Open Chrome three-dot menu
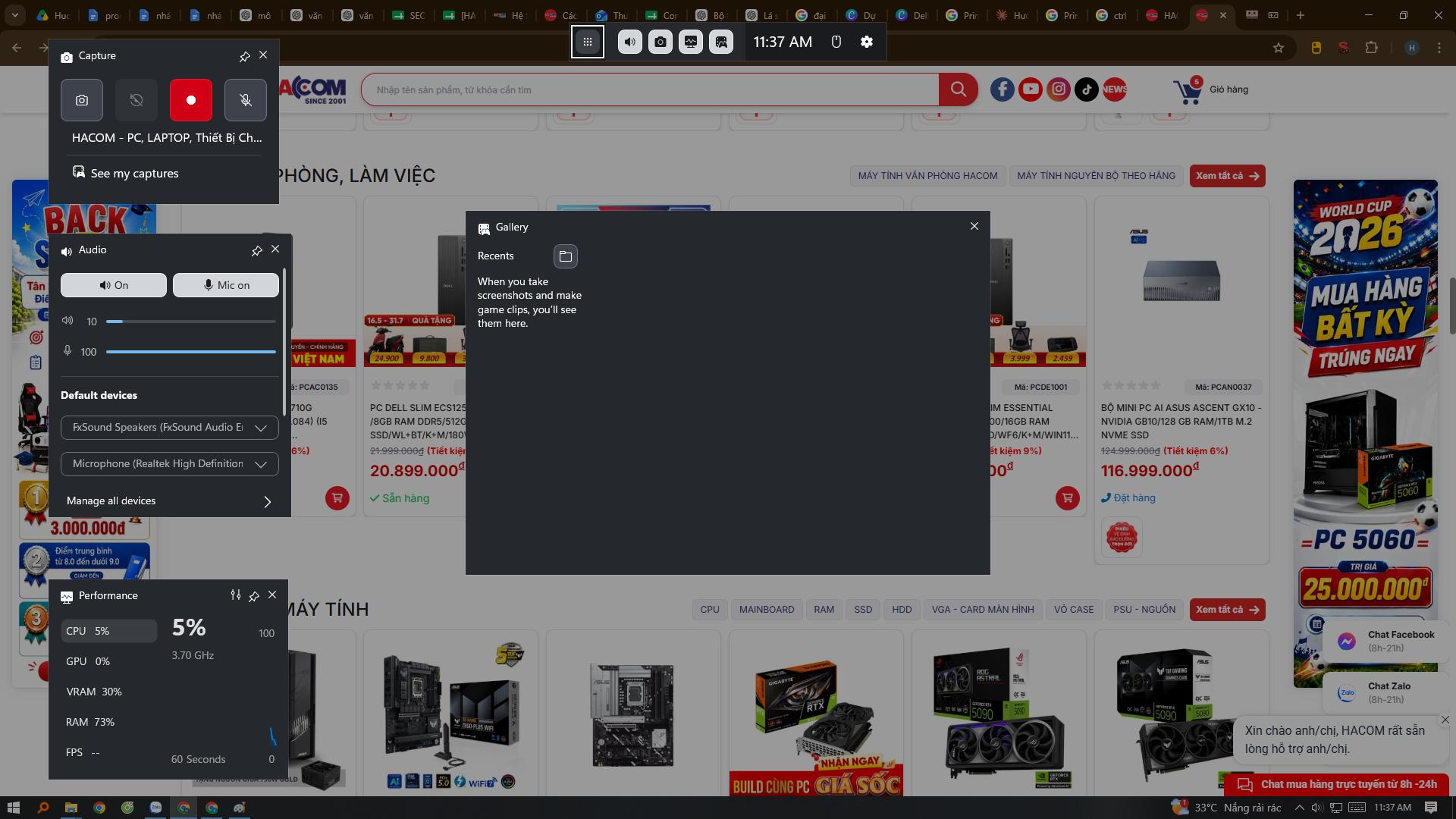This screenshot has width=1456, height=819. tap(1439, 48)
